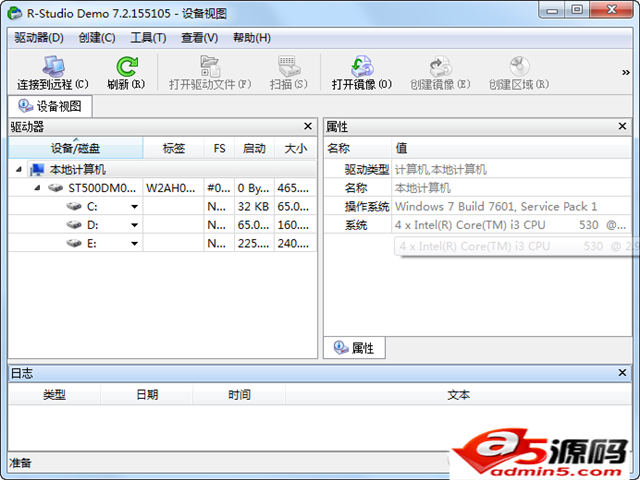Show more toolbar items via double chevron

click(x=626, y=73)
